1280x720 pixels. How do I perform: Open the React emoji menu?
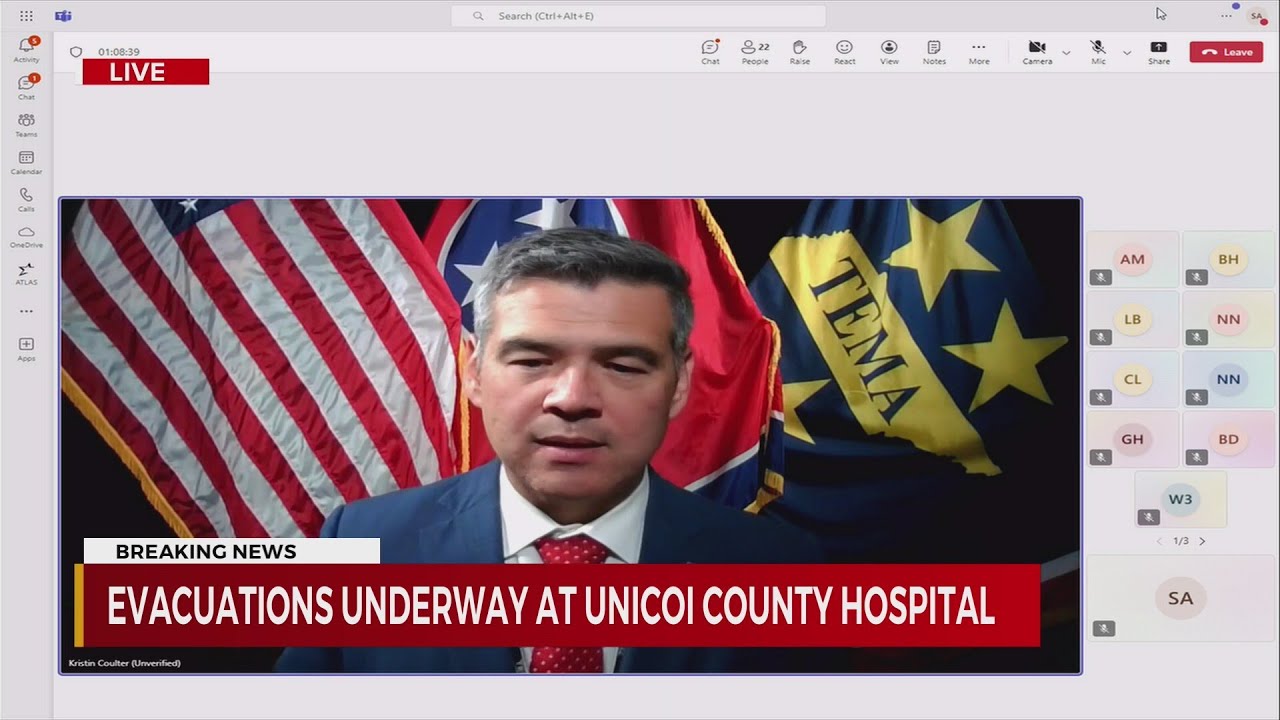845,52
